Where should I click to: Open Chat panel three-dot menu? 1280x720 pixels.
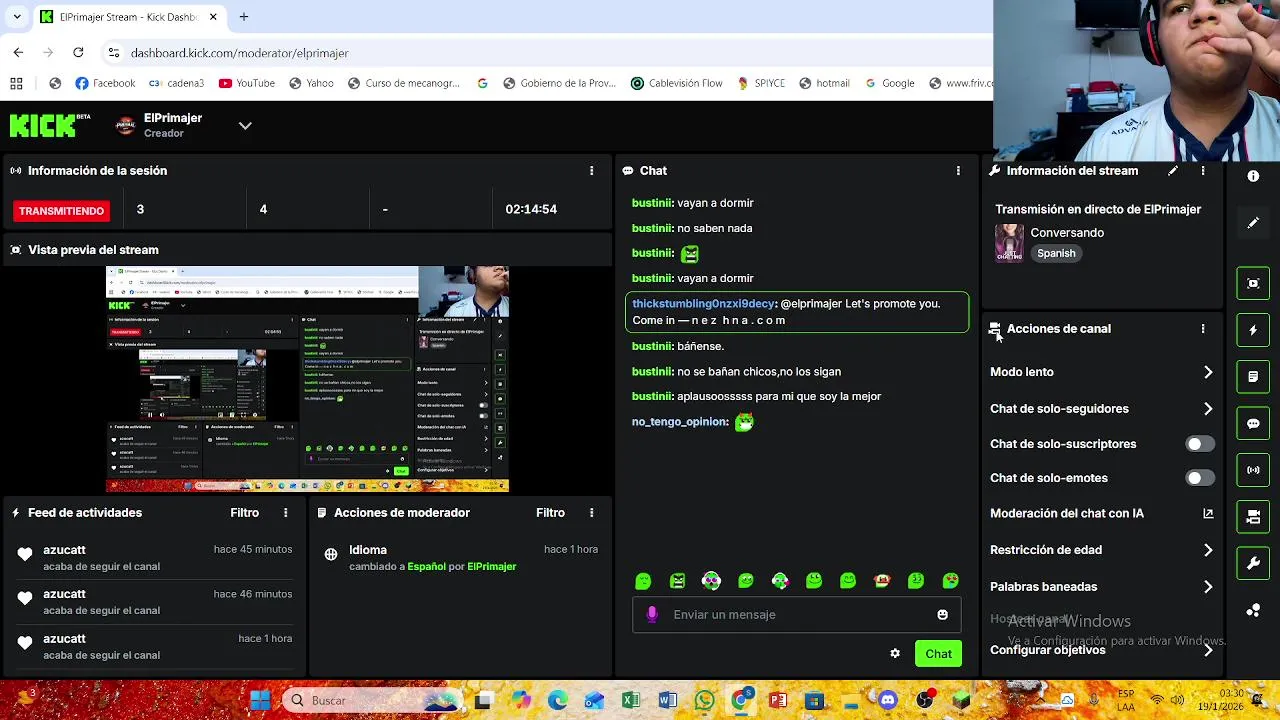[958, 171]
